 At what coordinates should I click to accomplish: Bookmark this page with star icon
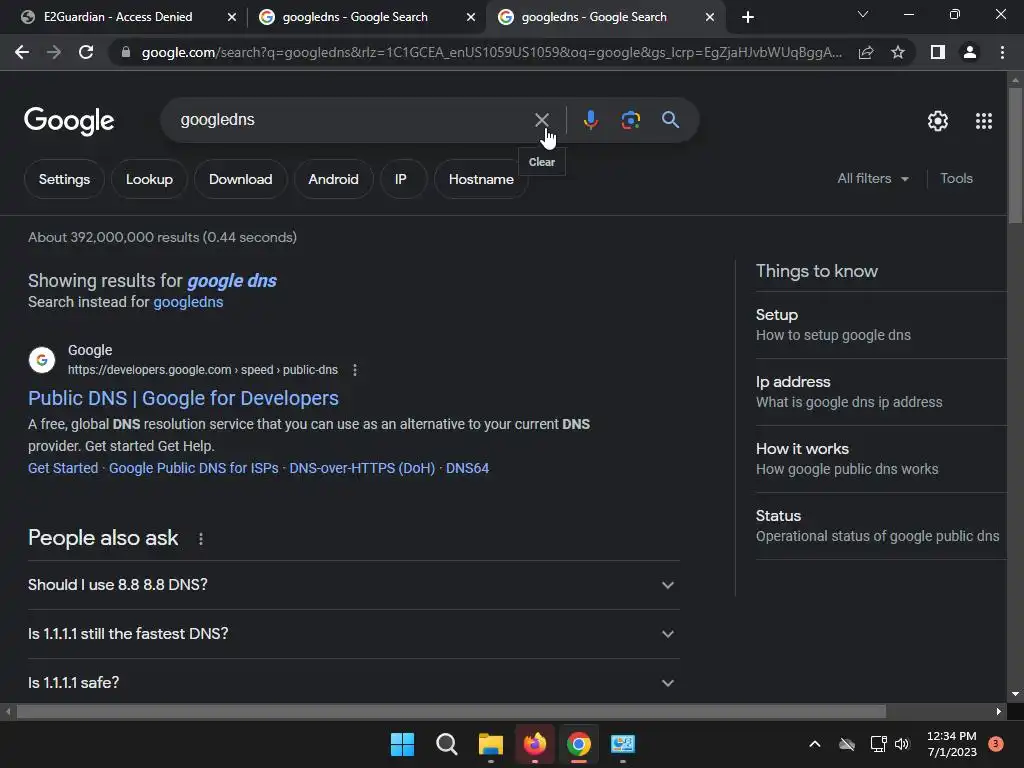(x=898, y=52)
